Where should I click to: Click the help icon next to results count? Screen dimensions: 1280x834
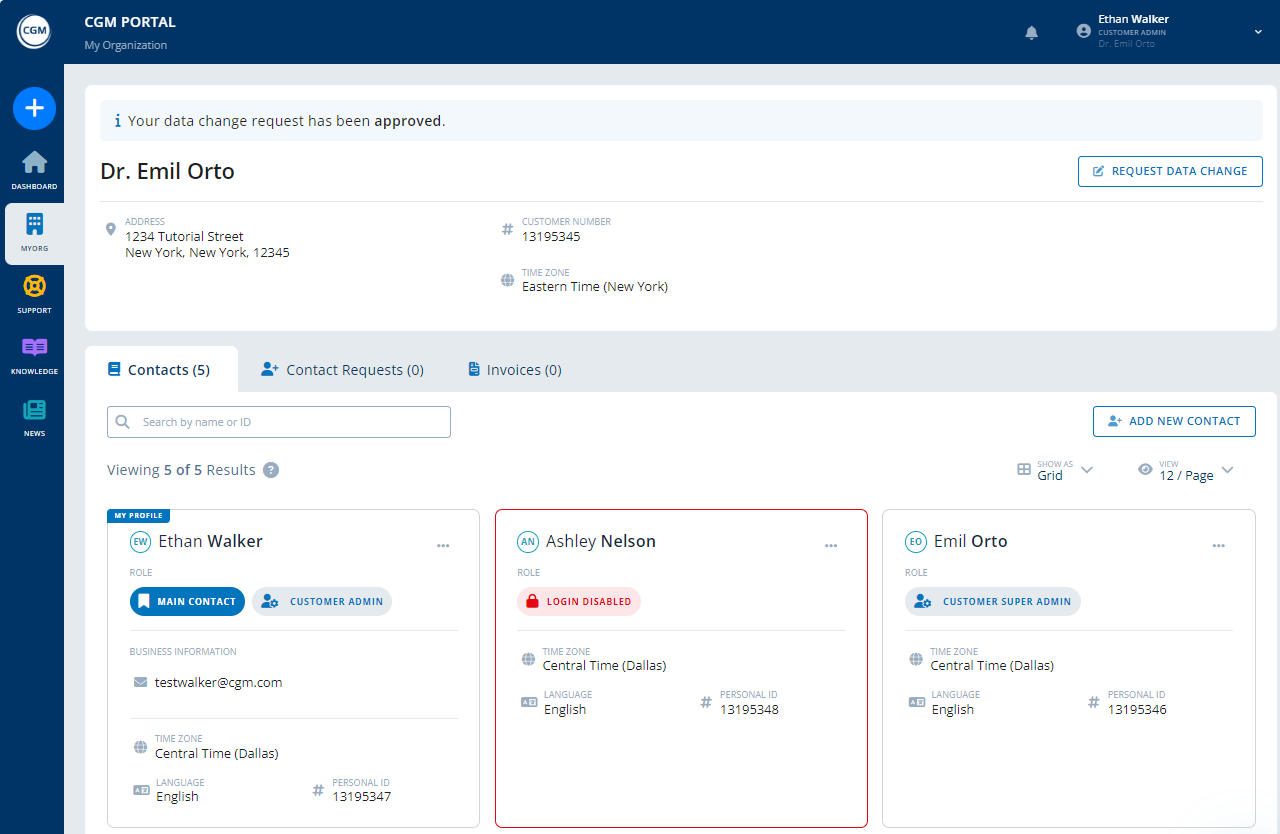(x=270, y=469)
